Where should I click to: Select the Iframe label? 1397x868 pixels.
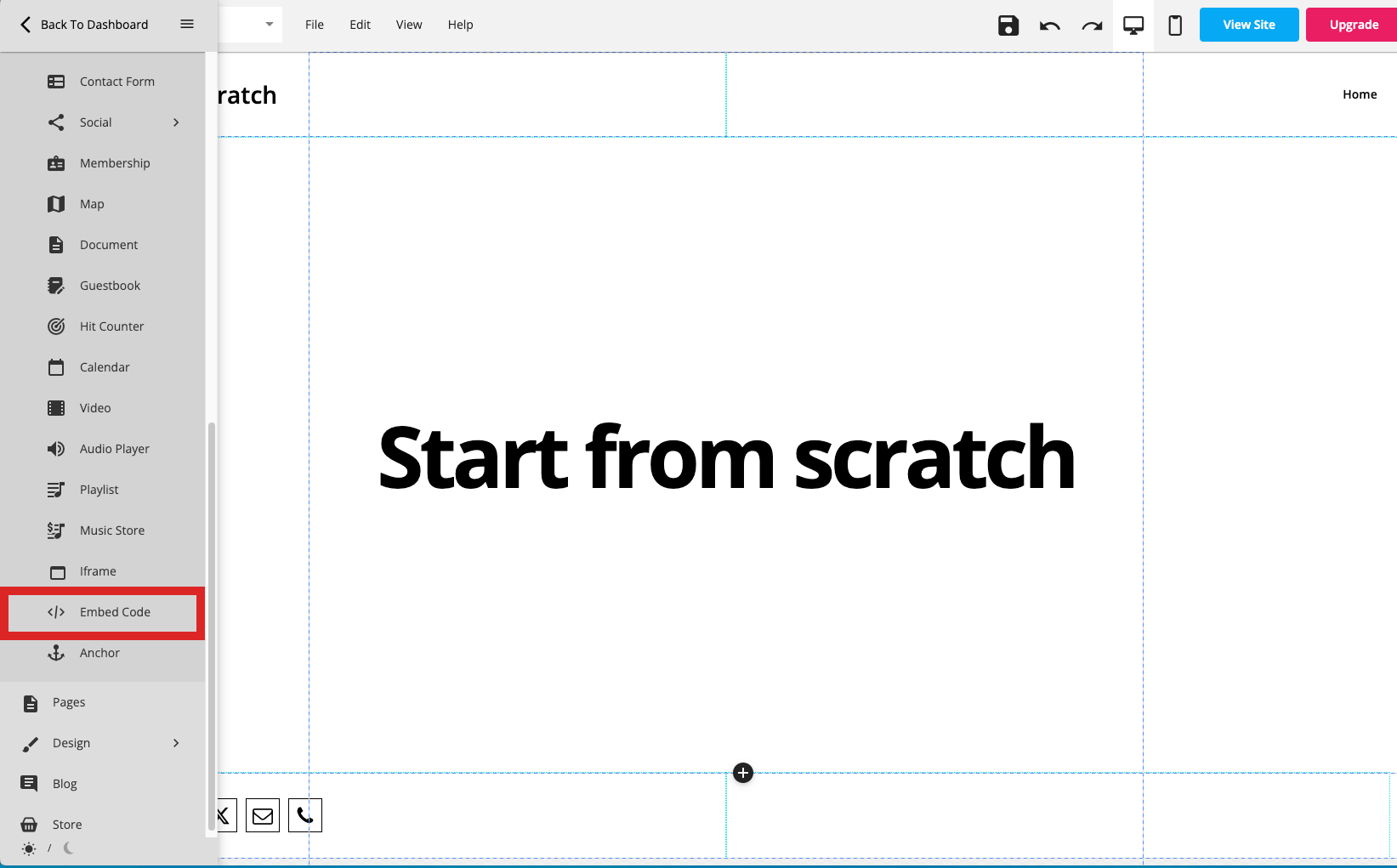98,571
